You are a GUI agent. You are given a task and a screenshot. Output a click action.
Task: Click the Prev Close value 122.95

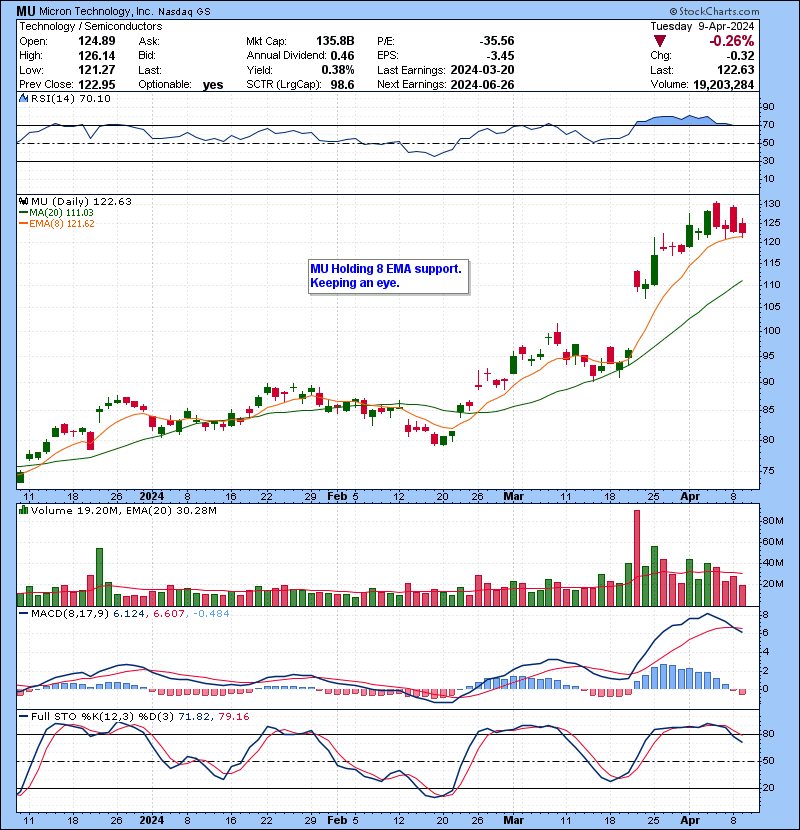(x=96, y=84)
